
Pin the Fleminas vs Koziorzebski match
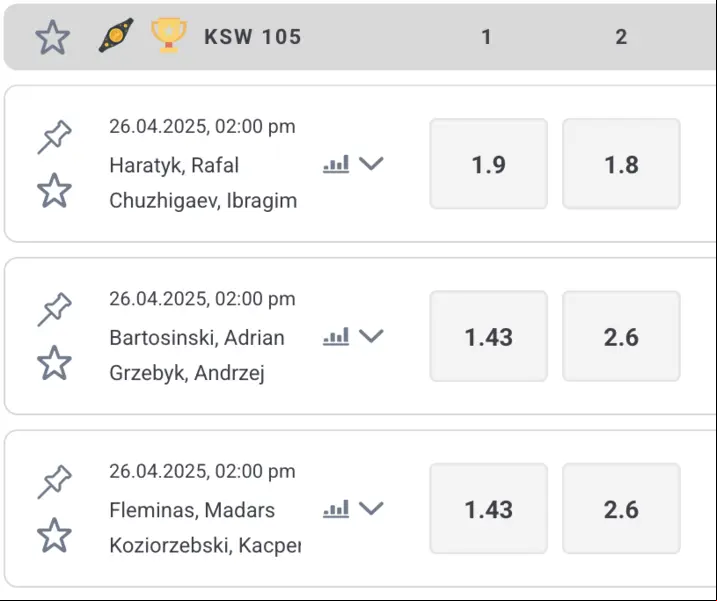[x=54, y=482]
